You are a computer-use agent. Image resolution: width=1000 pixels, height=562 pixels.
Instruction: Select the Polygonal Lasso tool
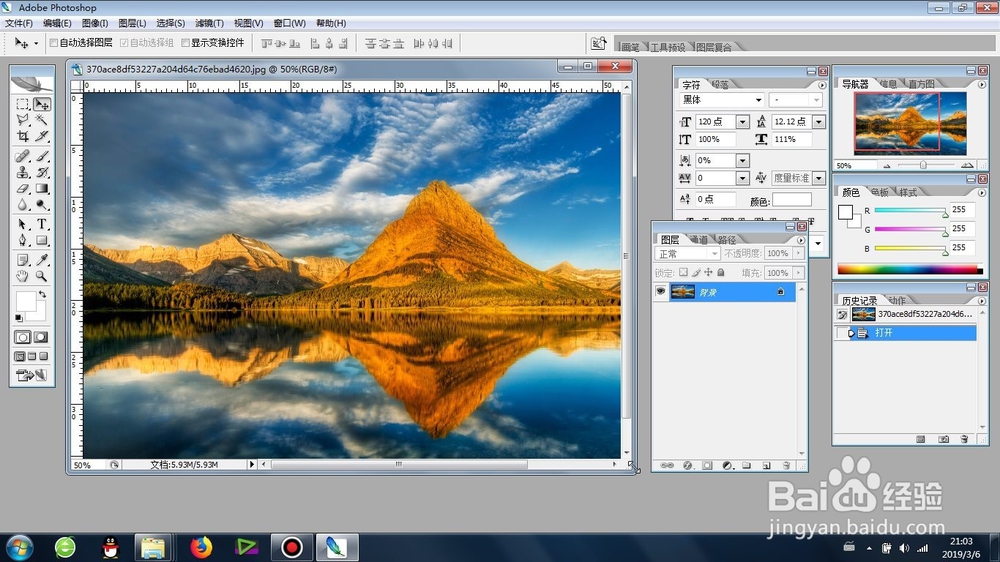click(22, 120)
